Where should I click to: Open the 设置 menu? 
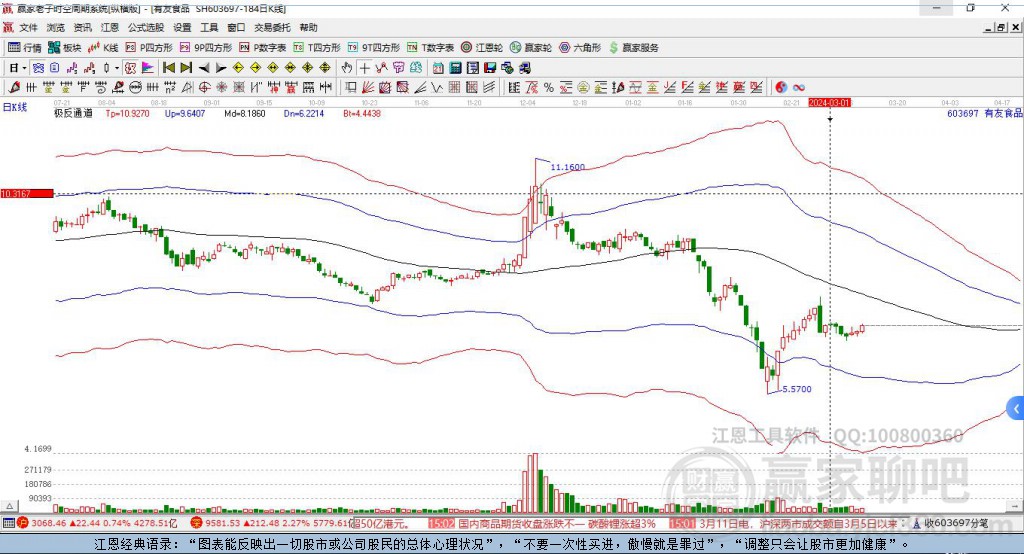click(182, 27)
